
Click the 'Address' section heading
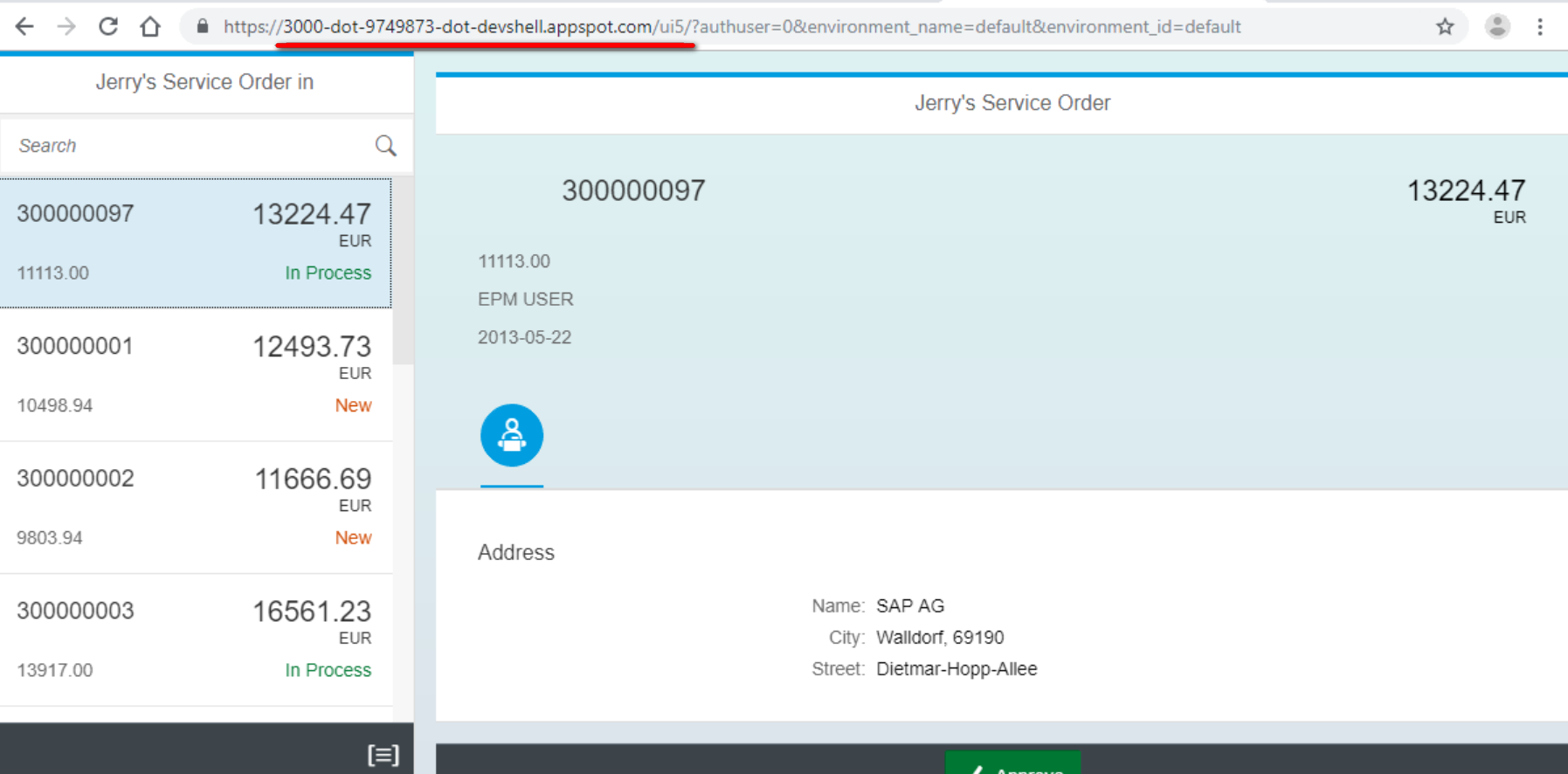[516, 552]
